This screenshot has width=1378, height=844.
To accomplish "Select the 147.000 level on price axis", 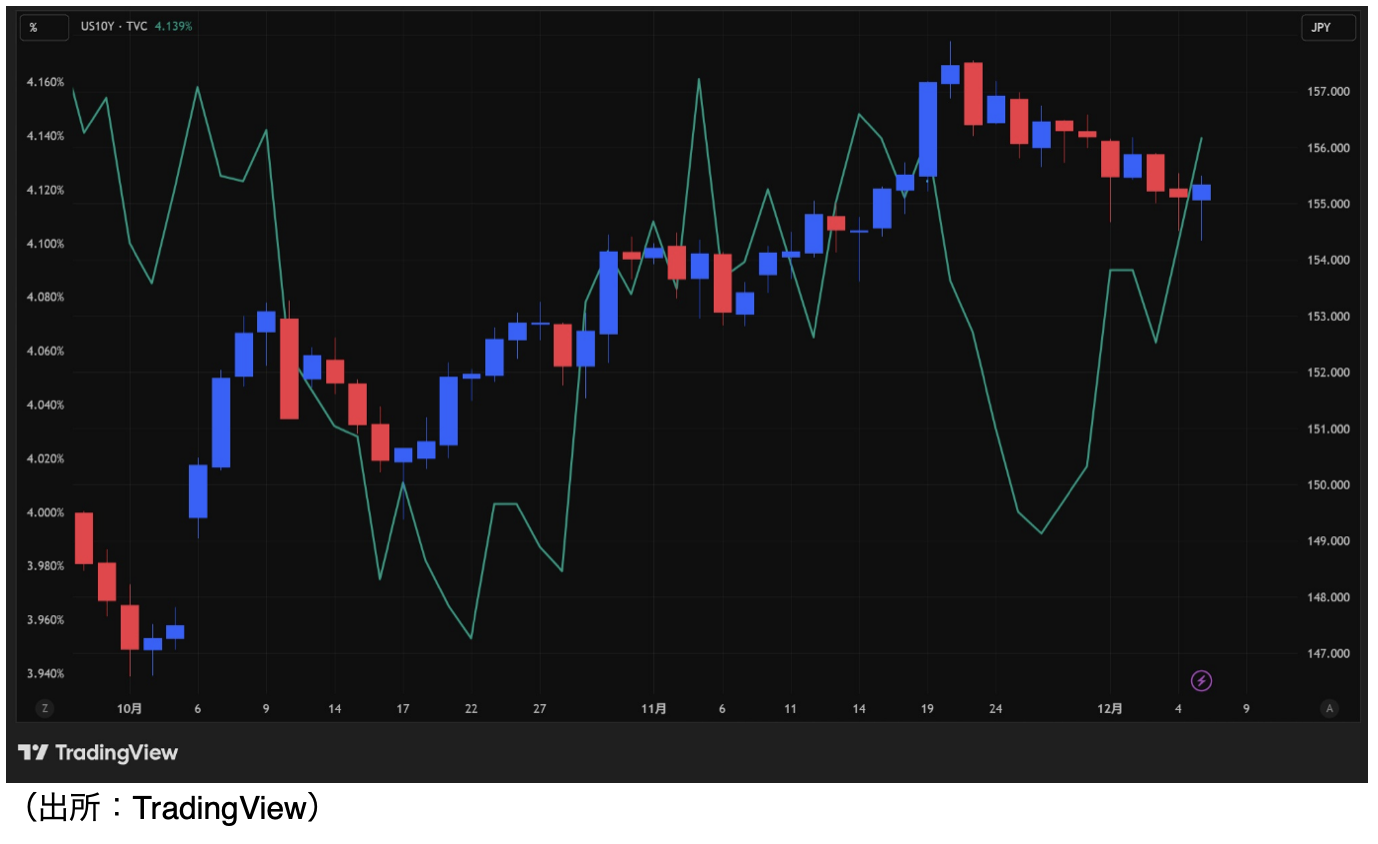I will click(x=1329, y=654).
